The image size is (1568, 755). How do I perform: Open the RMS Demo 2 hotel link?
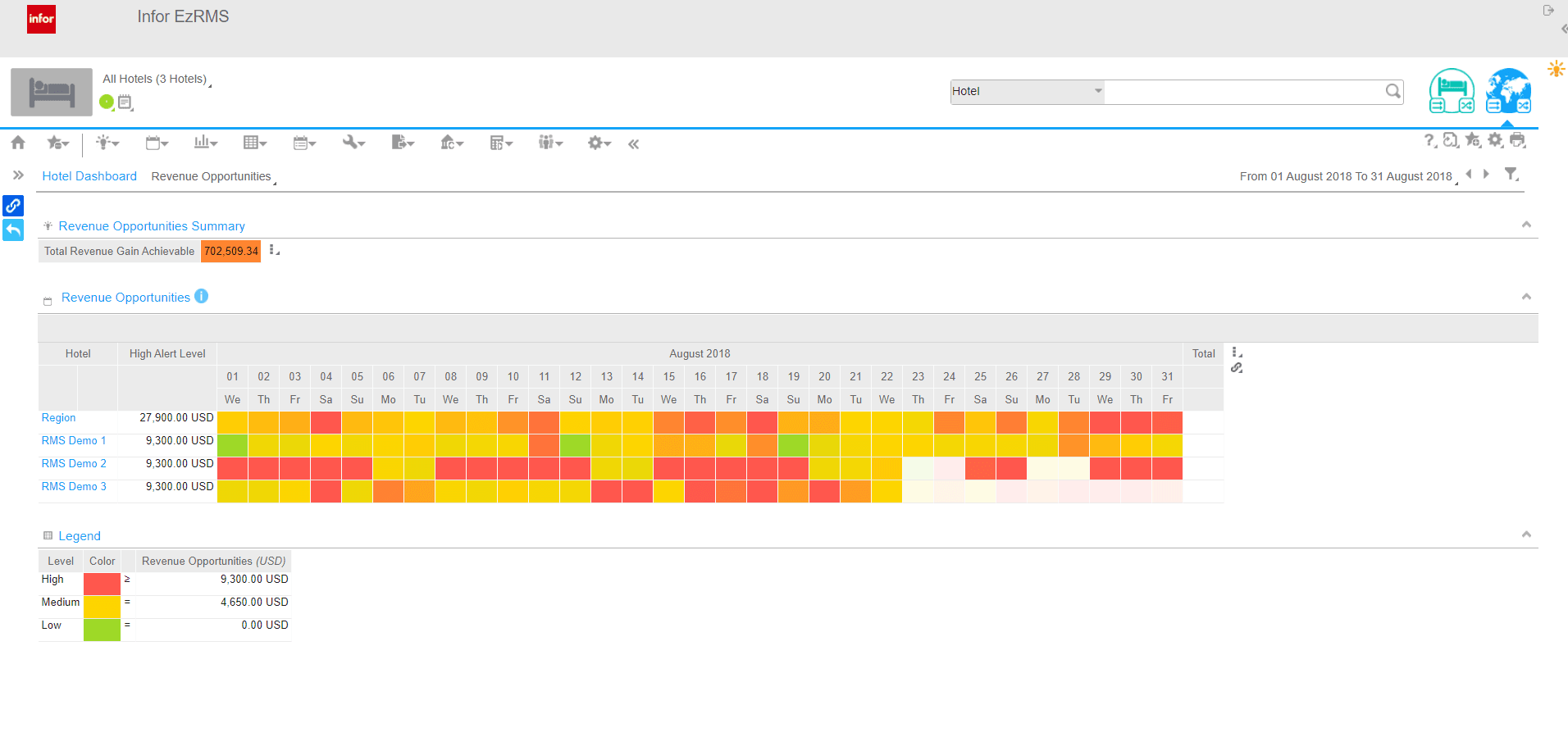(x=73, y=463)
